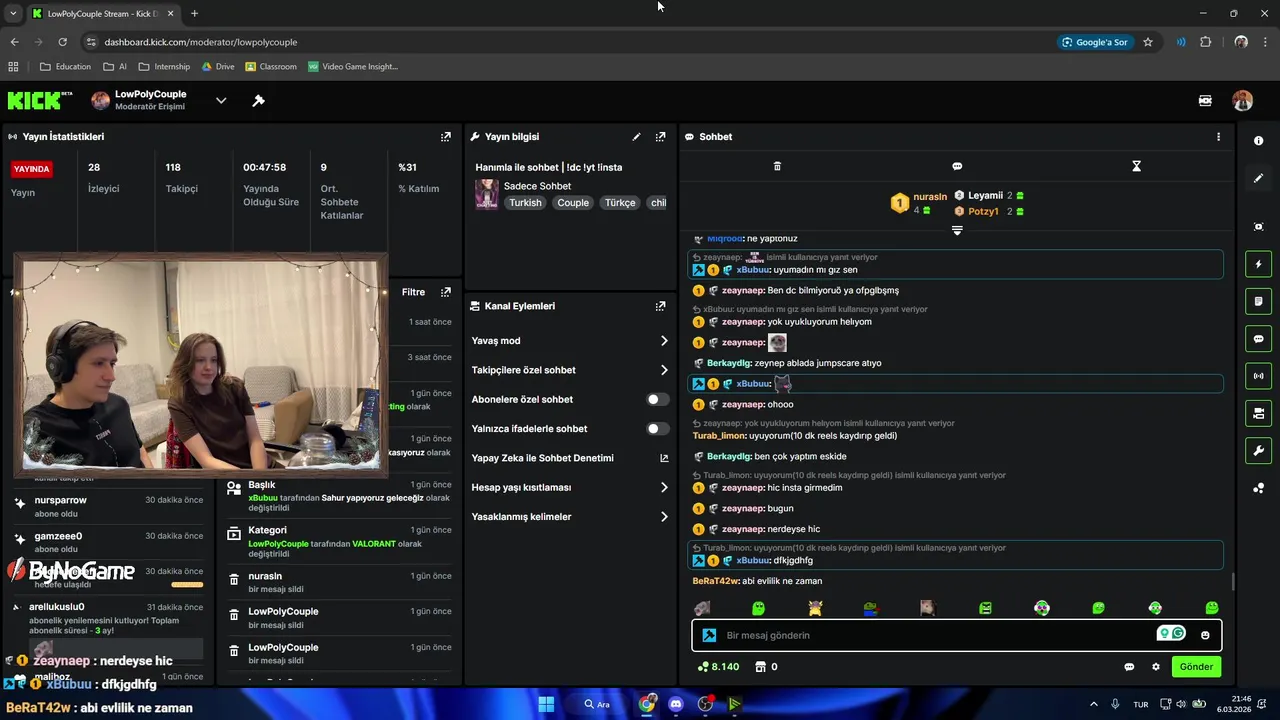The height and width of the screenshot is (720, 1280).
Task: Pop out the Yayın İstatistikleri panel
Action: click(x=446, y=137)
